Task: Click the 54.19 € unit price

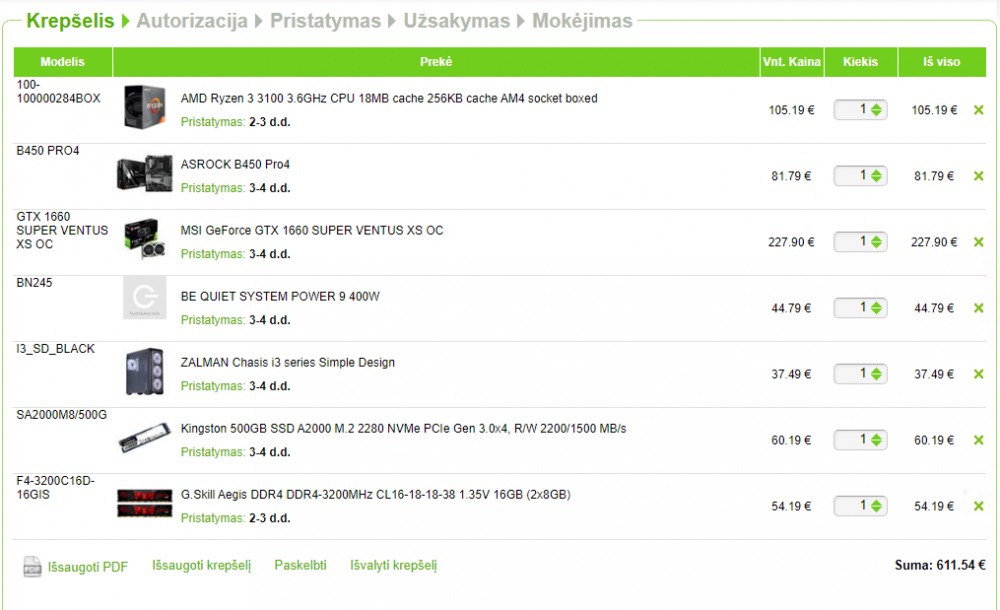Action: [x=791, y=507]
